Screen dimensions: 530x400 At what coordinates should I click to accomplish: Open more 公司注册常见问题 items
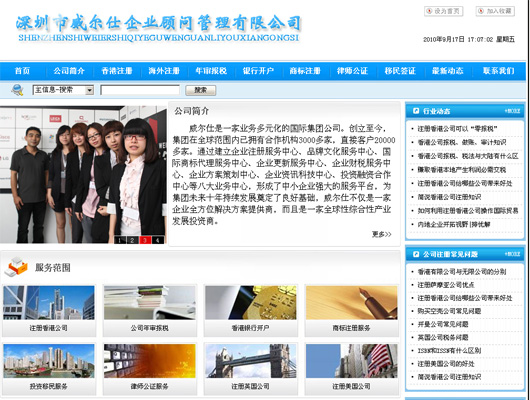[512, 254]
